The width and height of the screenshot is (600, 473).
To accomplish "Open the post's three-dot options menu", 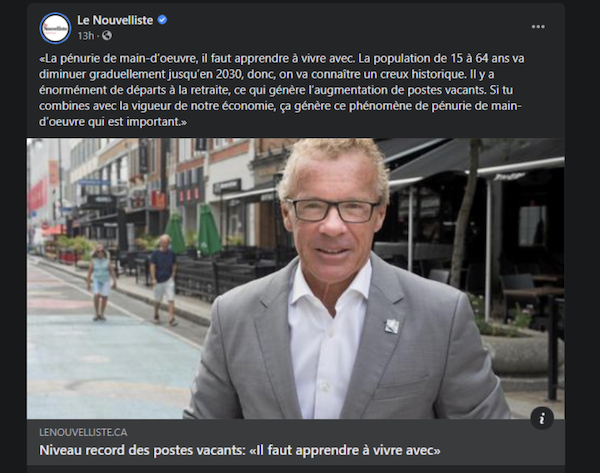I will coord(538,26).
